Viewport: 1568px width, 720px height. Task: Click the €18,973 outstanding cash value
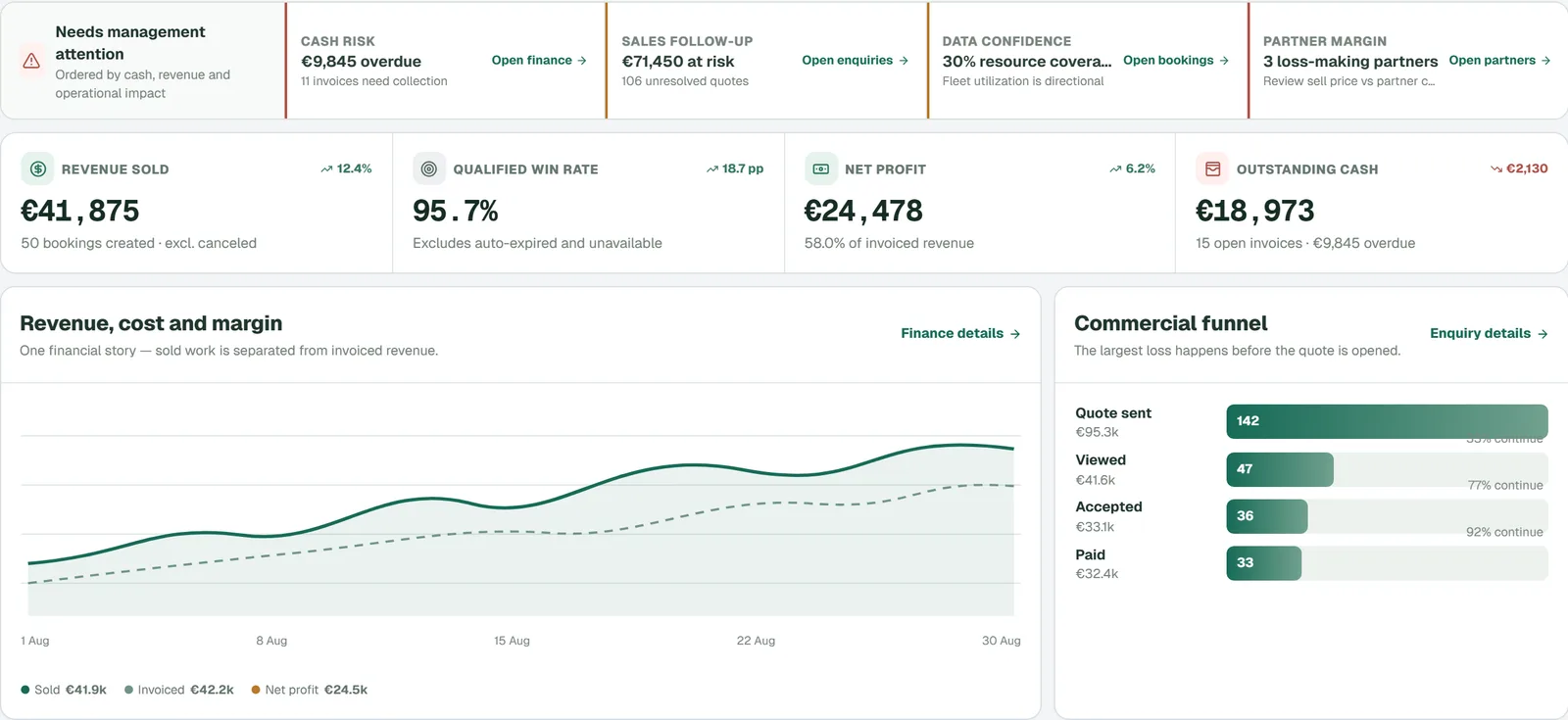[x=1255, y=211]
